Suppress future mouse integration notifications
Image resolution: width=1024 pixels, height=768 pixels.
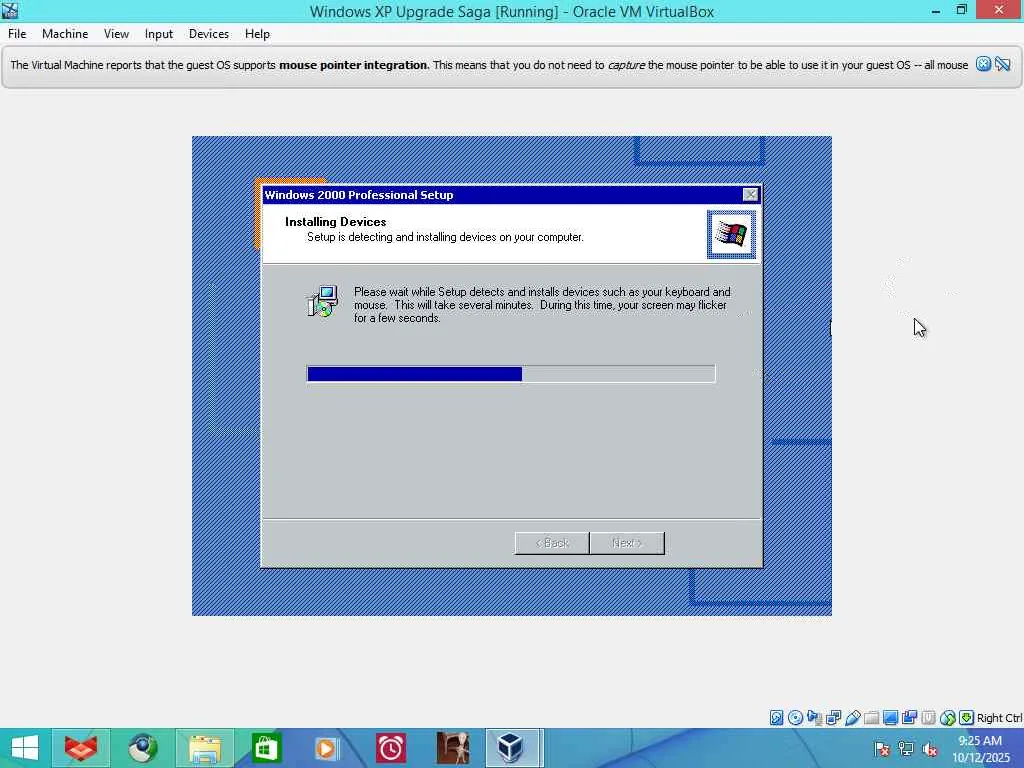click(1003, 64)
